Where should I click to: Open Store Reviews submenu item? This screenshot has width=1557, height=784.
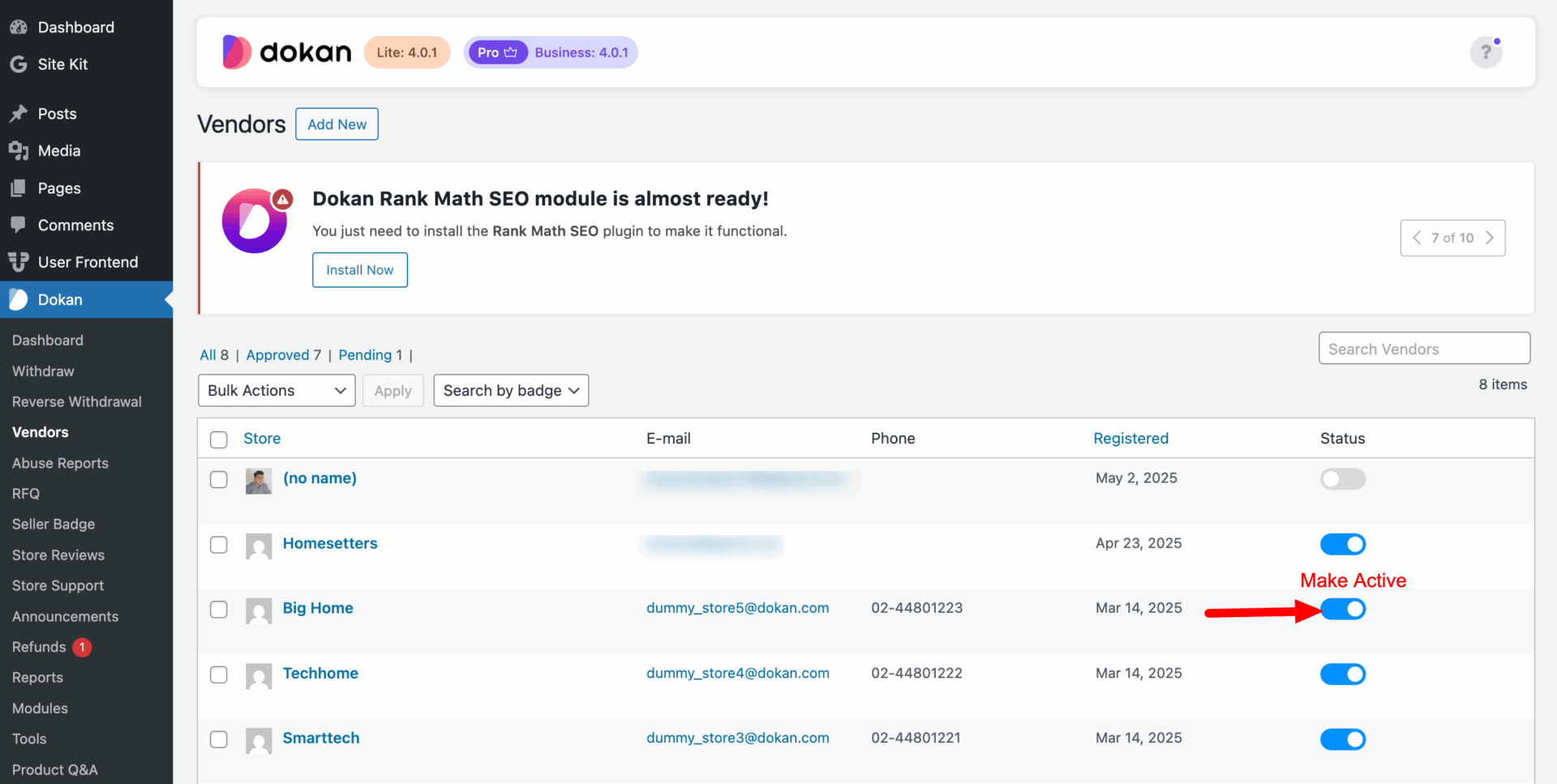pyautogui.click(x=58, y=555)
